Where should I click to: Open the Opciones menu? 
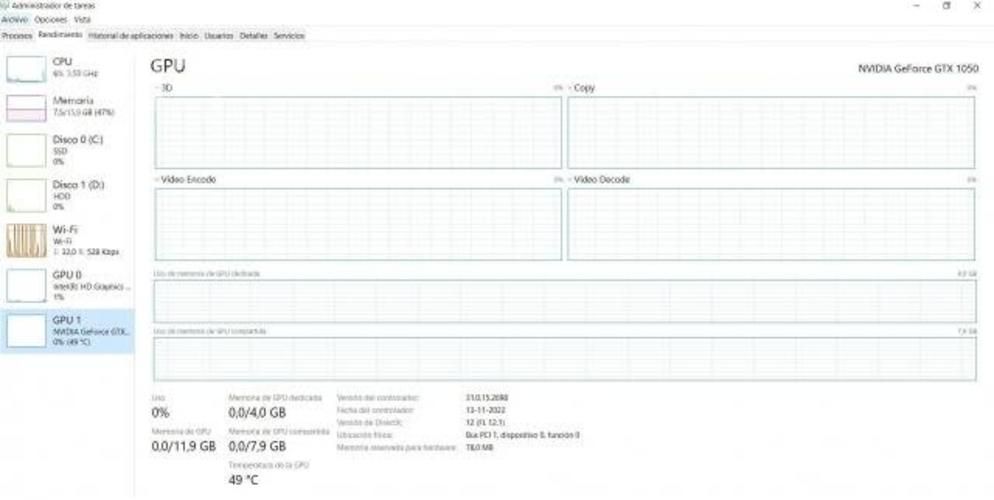click(50, 20)
